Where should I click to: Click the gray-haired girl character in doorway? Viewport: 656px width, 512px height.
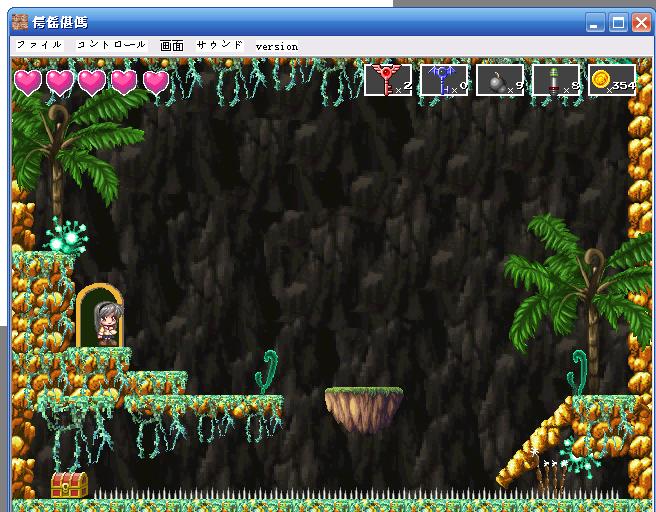109,323
